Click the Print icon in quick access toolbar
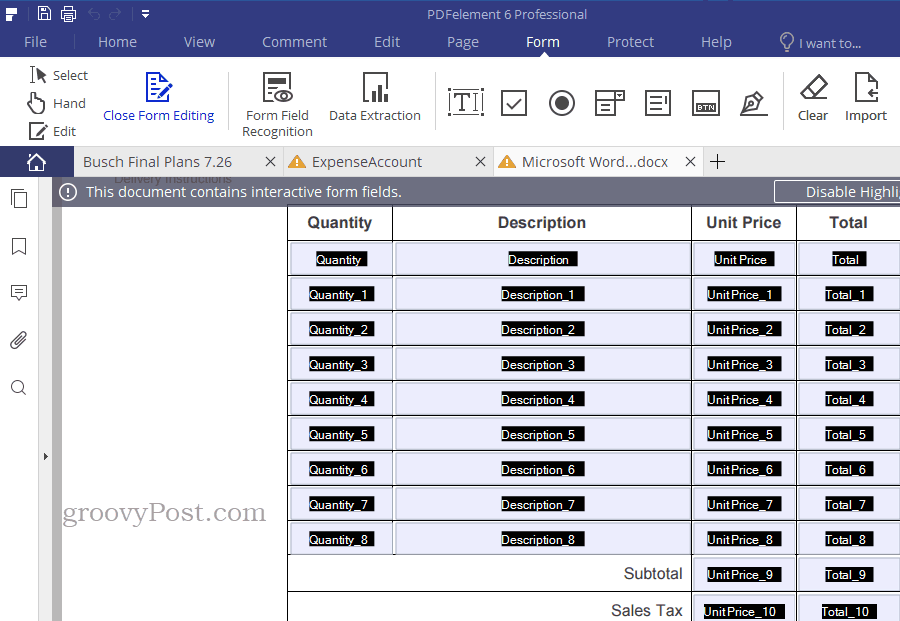The width and height of the screenshot is (900, 621). 68,13
